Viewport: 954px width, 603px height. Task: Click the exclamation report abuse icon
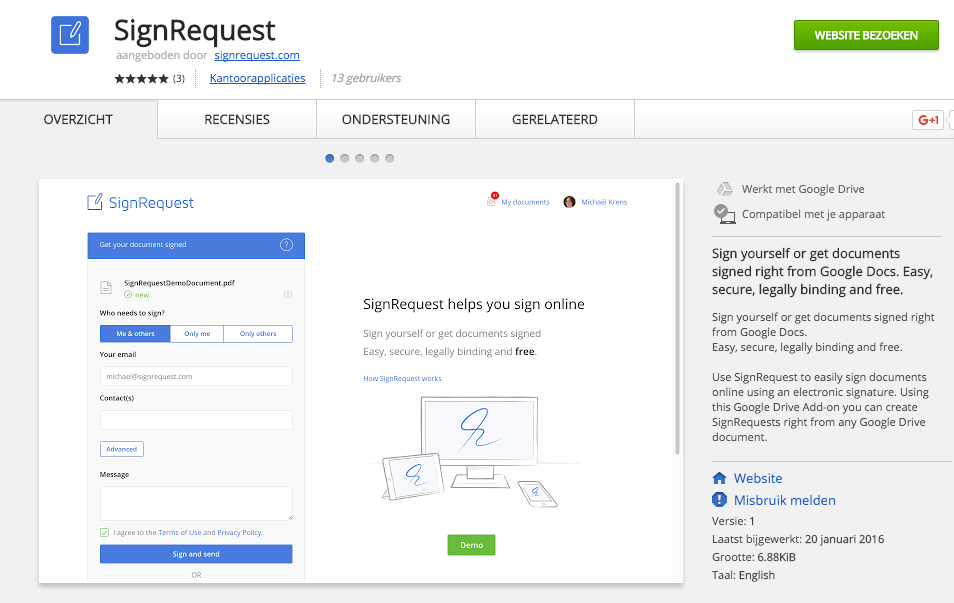point(719,500)
